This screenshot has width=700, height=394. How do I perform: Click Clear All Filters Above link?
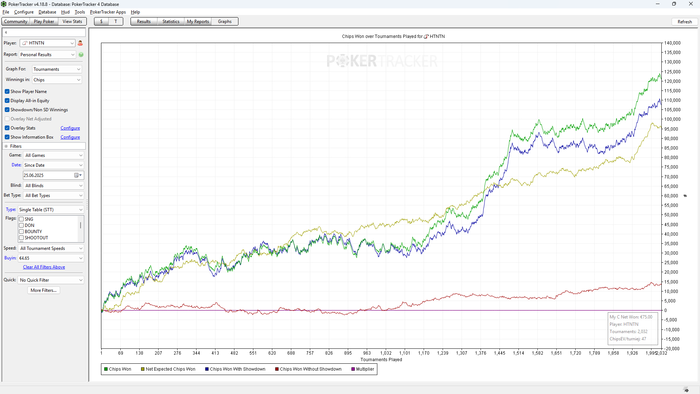(x=44, y=267)
